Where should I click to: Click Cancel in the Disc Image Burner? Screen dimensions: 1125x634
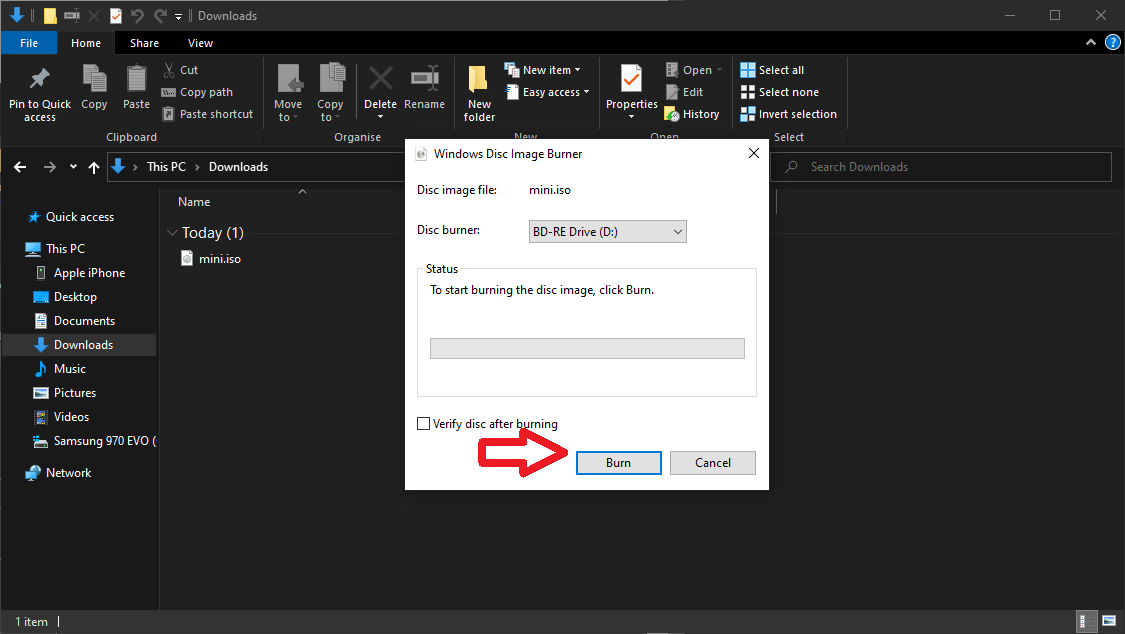(712, 463)
